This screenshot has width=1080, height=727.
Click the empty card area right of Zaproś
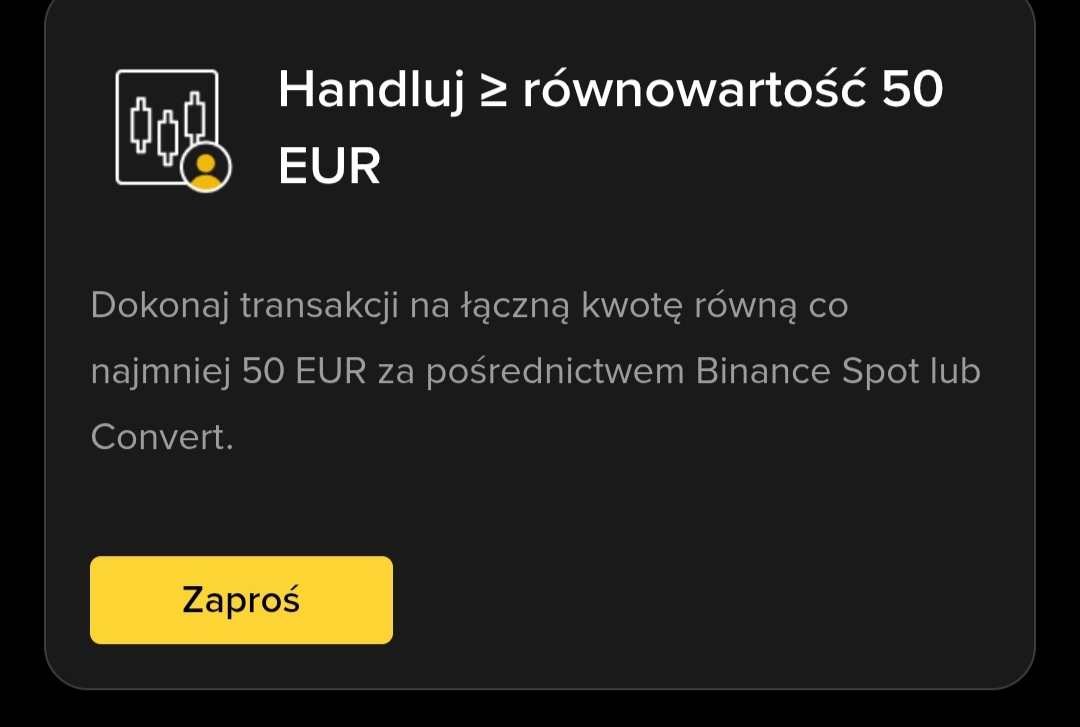709,600
